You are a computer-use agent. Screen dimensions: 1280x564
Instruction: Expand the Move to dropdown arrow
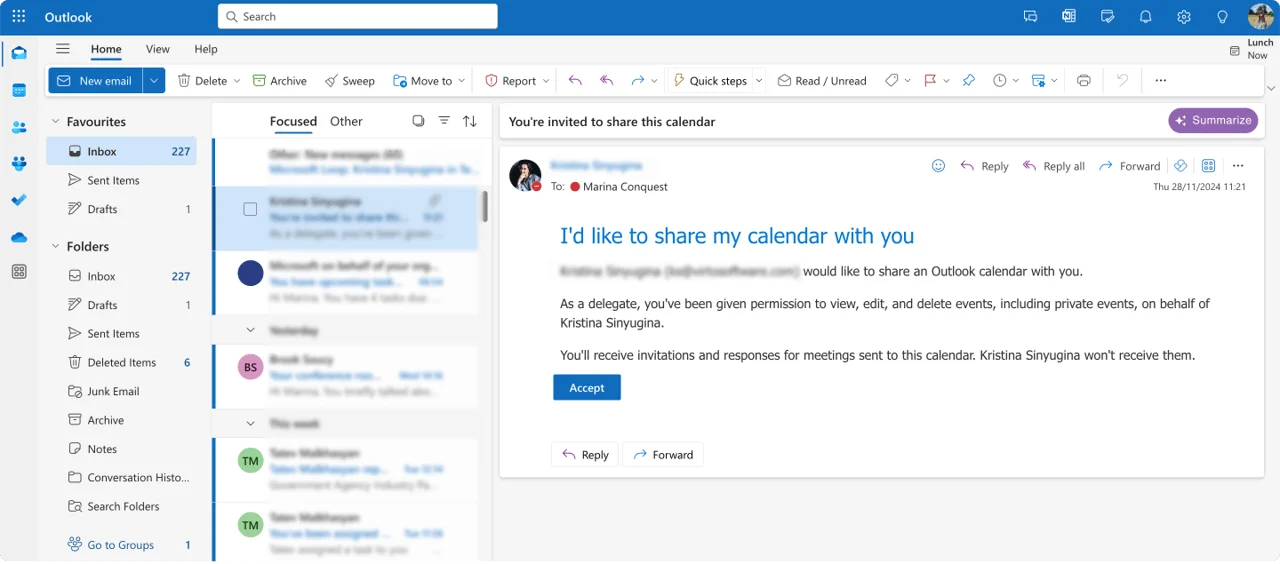point(462,81)
